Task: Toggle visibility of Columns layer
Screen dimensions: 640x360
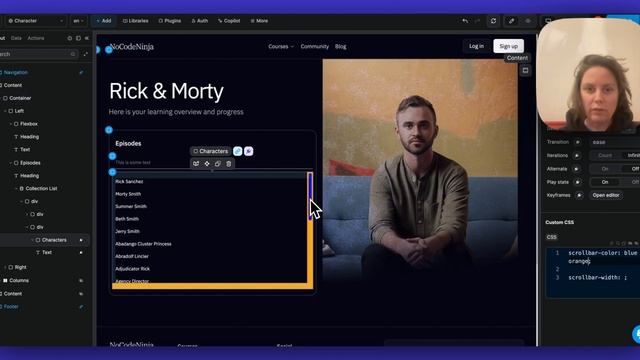Action: [x=81, y=280]
